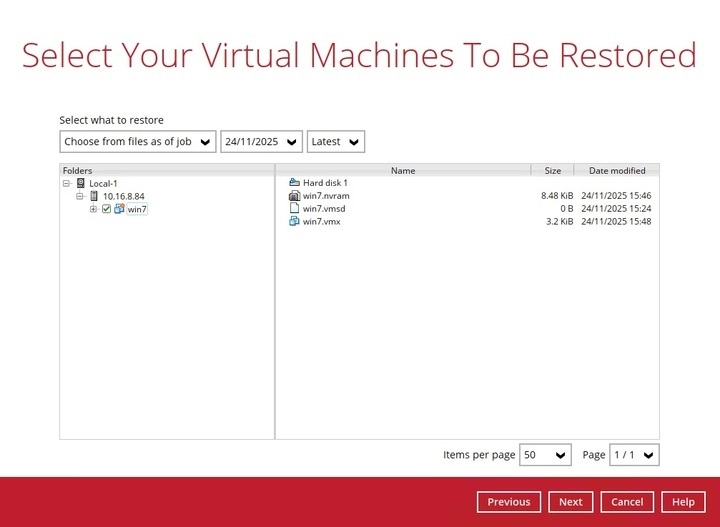Click the Local-1 destination icon

(x=81, y=183)
